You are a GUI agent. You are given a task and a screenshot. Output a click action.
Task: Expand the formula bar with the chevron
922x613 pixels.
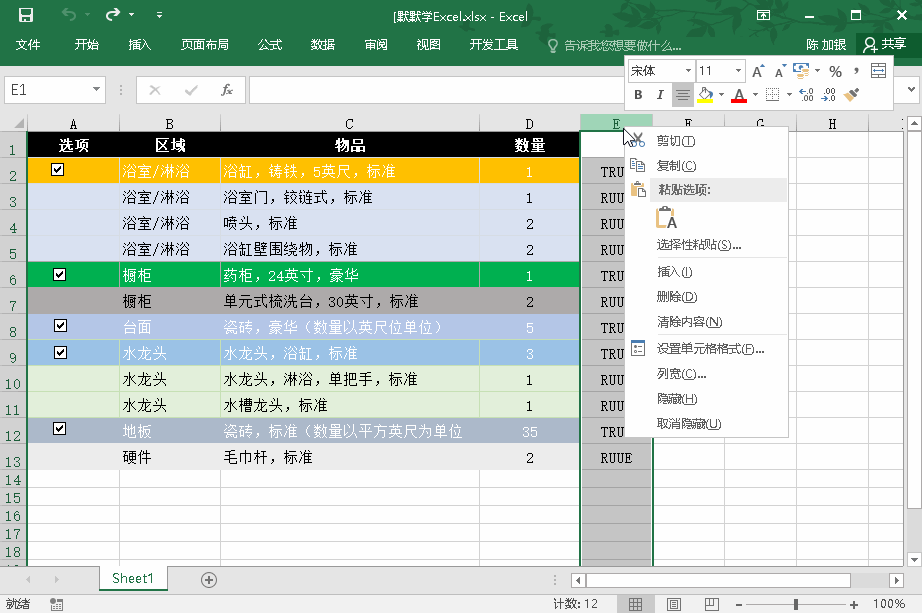tap(911, 89)
